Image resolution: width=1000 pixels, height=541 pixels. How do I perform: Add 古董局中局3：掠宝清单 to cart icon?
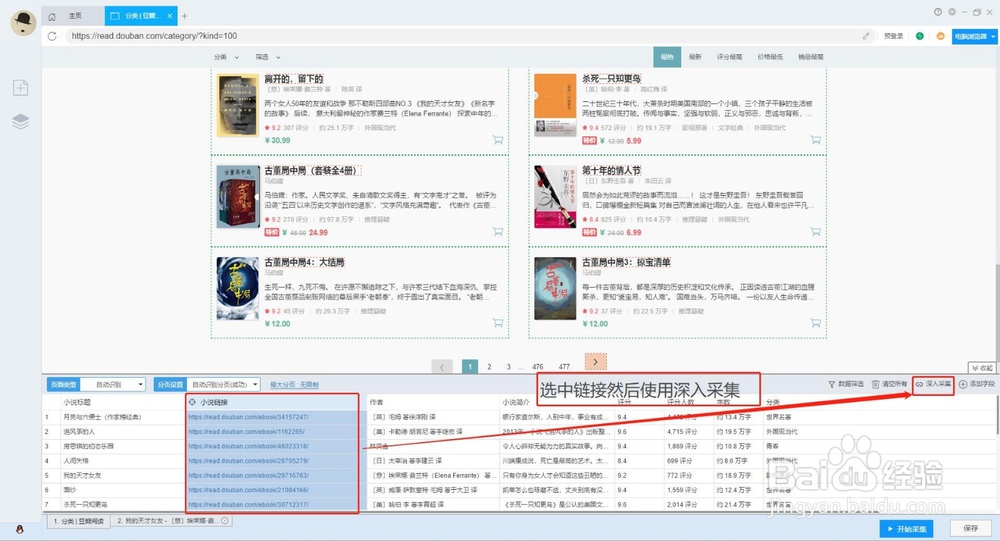(816, 323)
